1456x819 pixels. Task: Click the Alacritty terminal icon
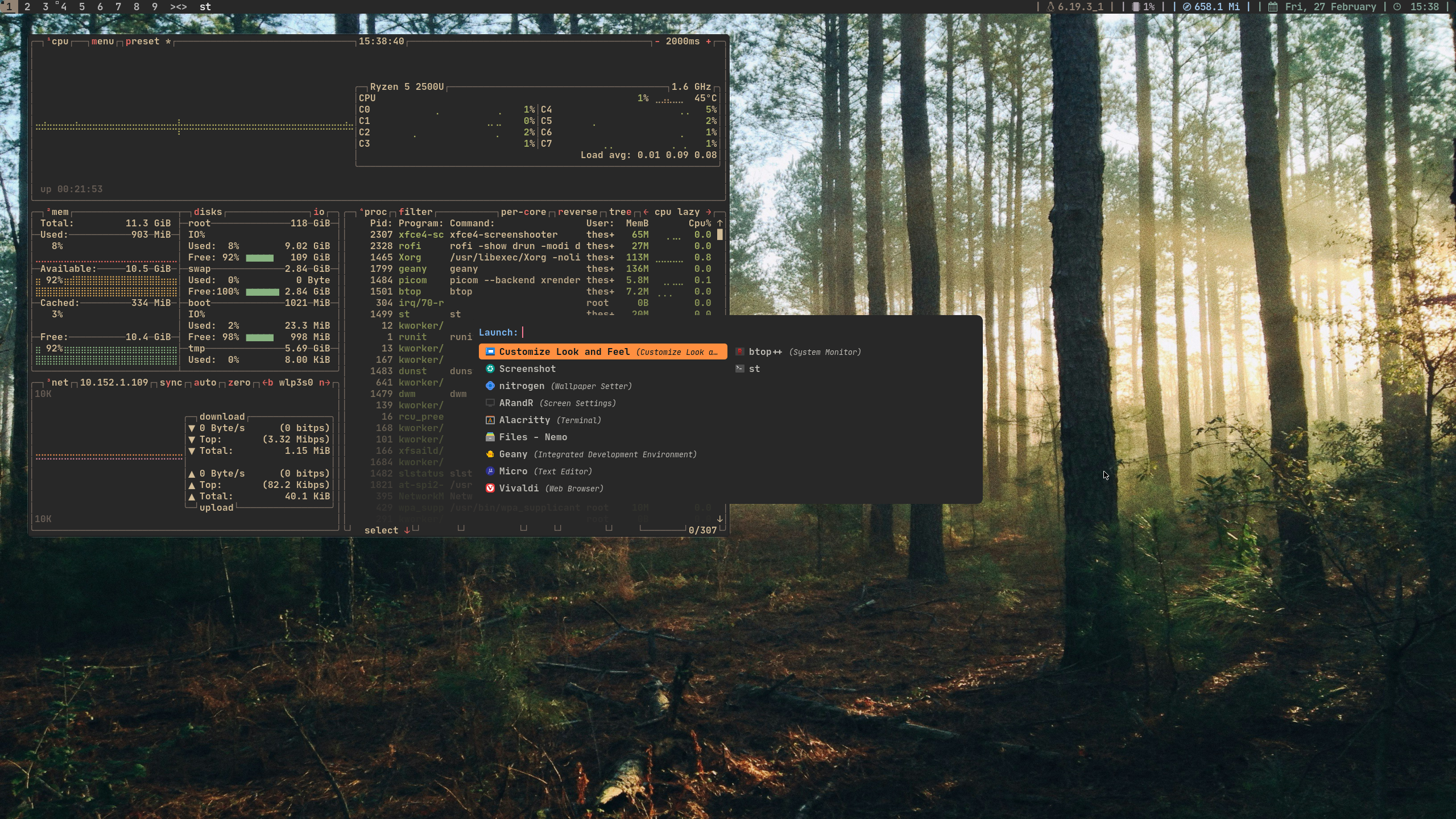[x=490, y=420]
